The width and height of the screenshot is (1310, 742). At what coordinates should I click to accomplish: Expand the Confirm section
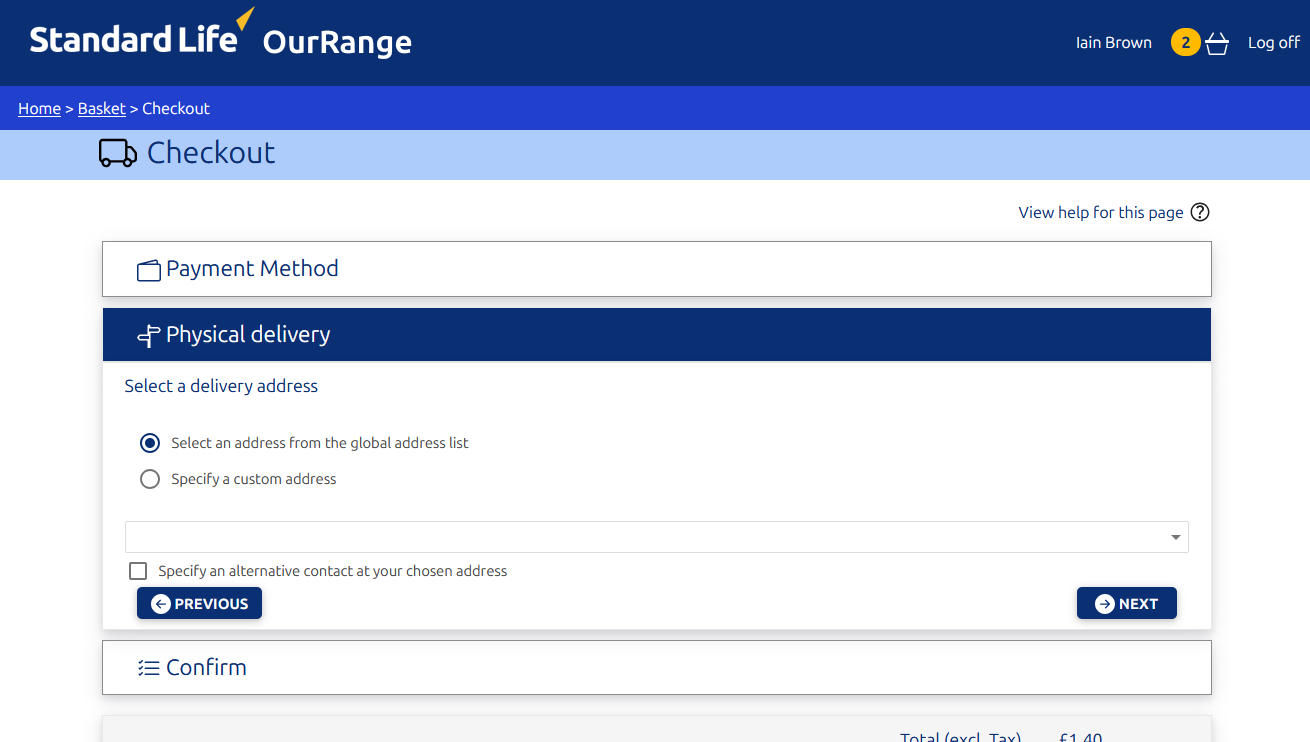tap(206, 668)
